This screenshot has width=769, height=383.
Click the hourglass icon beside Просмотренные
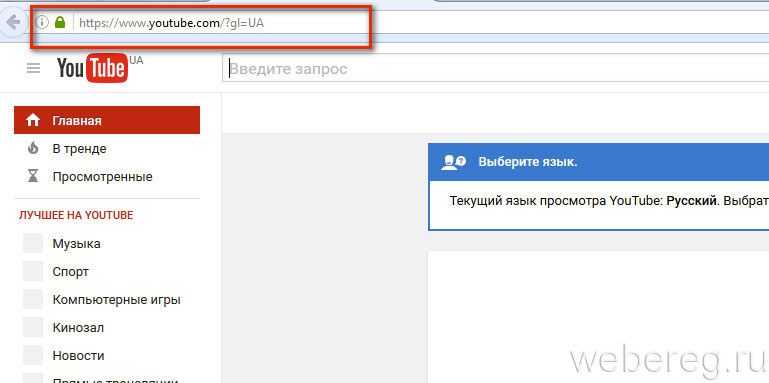tap(33, 176)
